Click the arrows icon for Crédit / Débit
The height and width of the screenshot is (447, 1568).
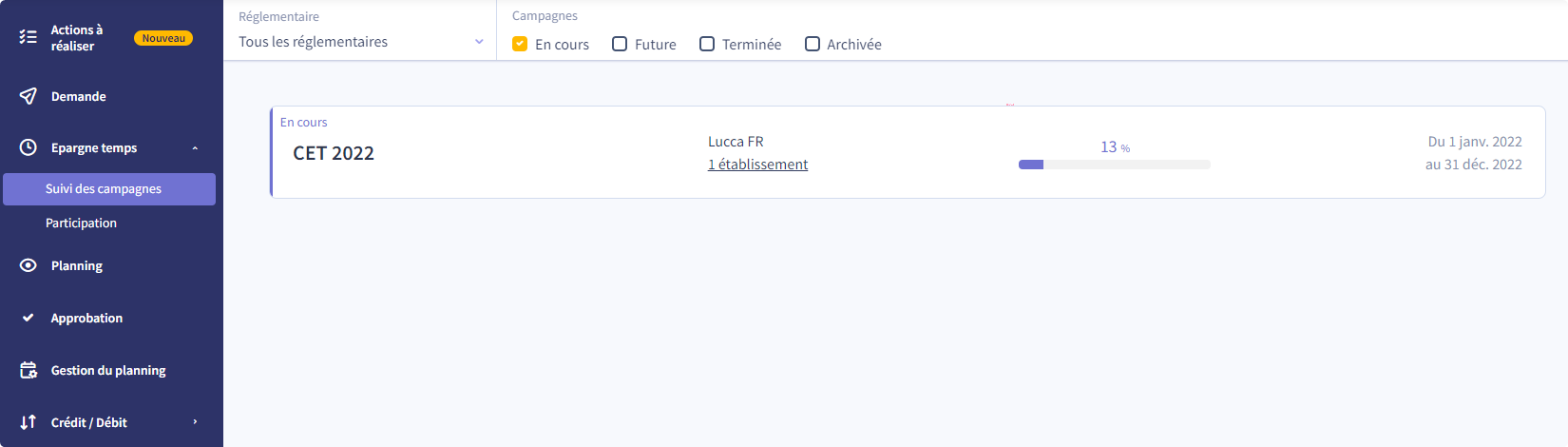(29, 421)
